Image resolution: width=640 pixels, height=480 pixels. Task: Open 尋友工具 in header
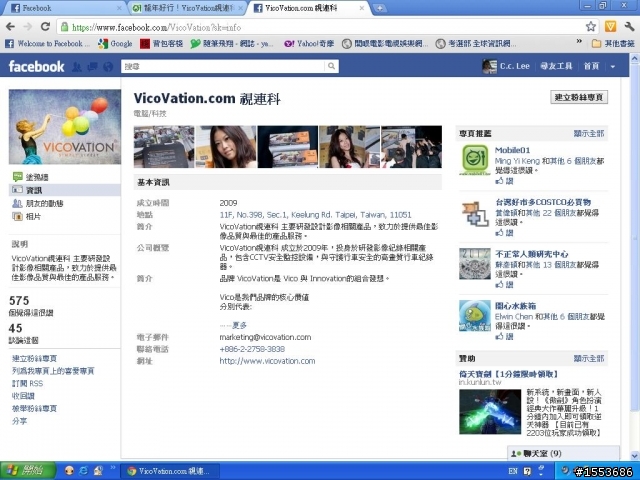point(556,66)
